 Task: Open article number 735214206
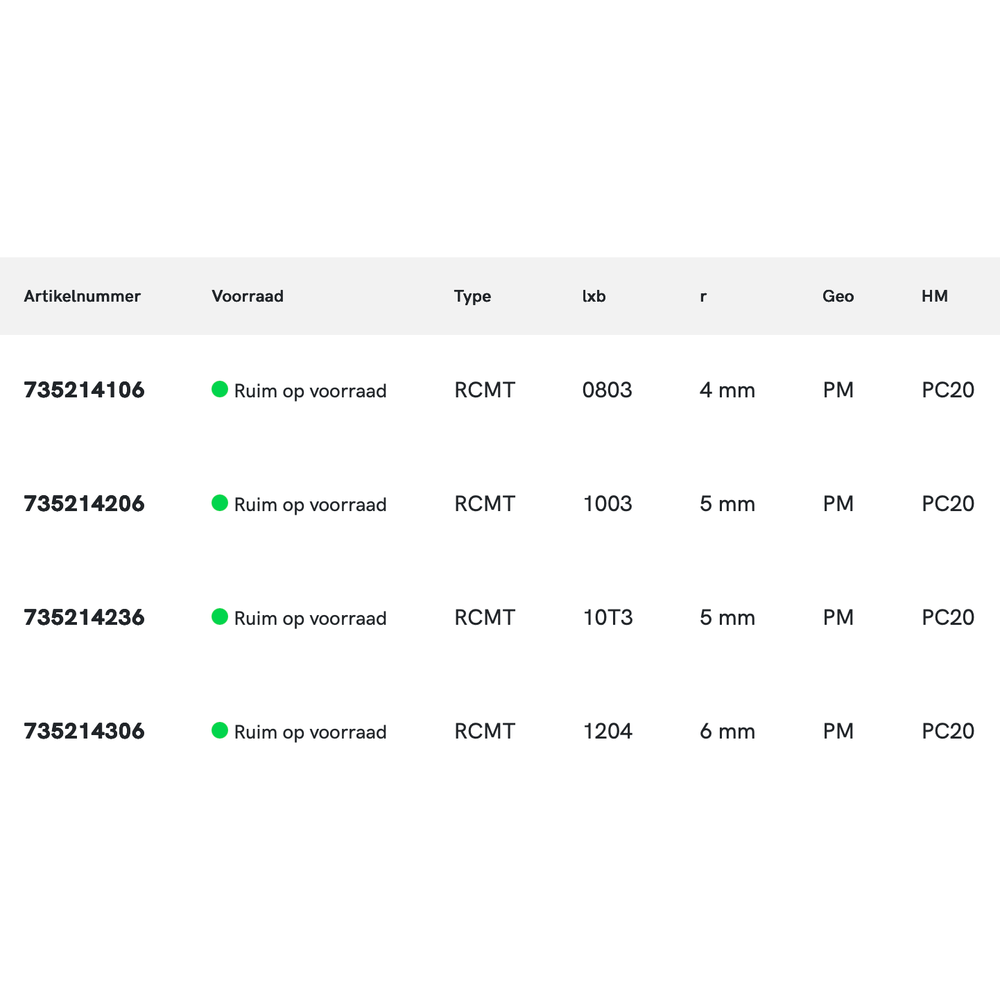(84, 504)
